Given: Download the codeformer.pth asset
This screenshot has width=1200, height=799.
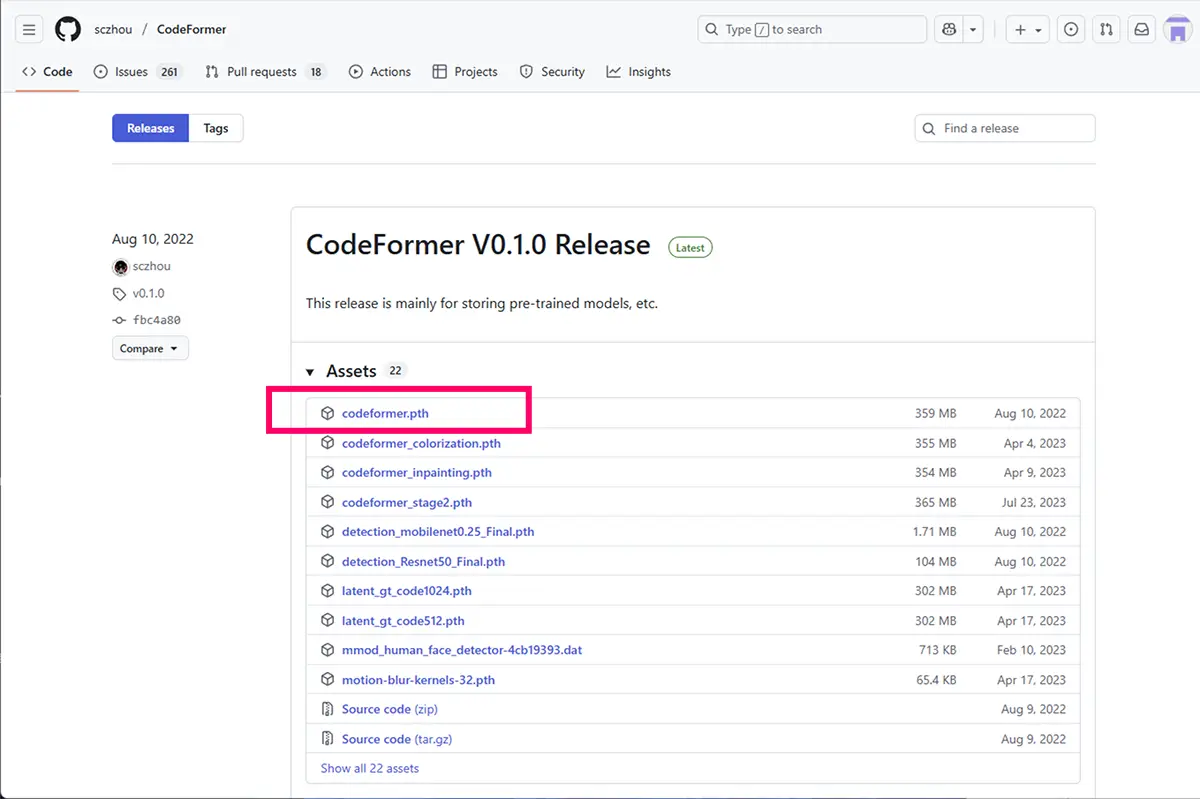Looking at the screenshot, I should click(x=384, y=413).
